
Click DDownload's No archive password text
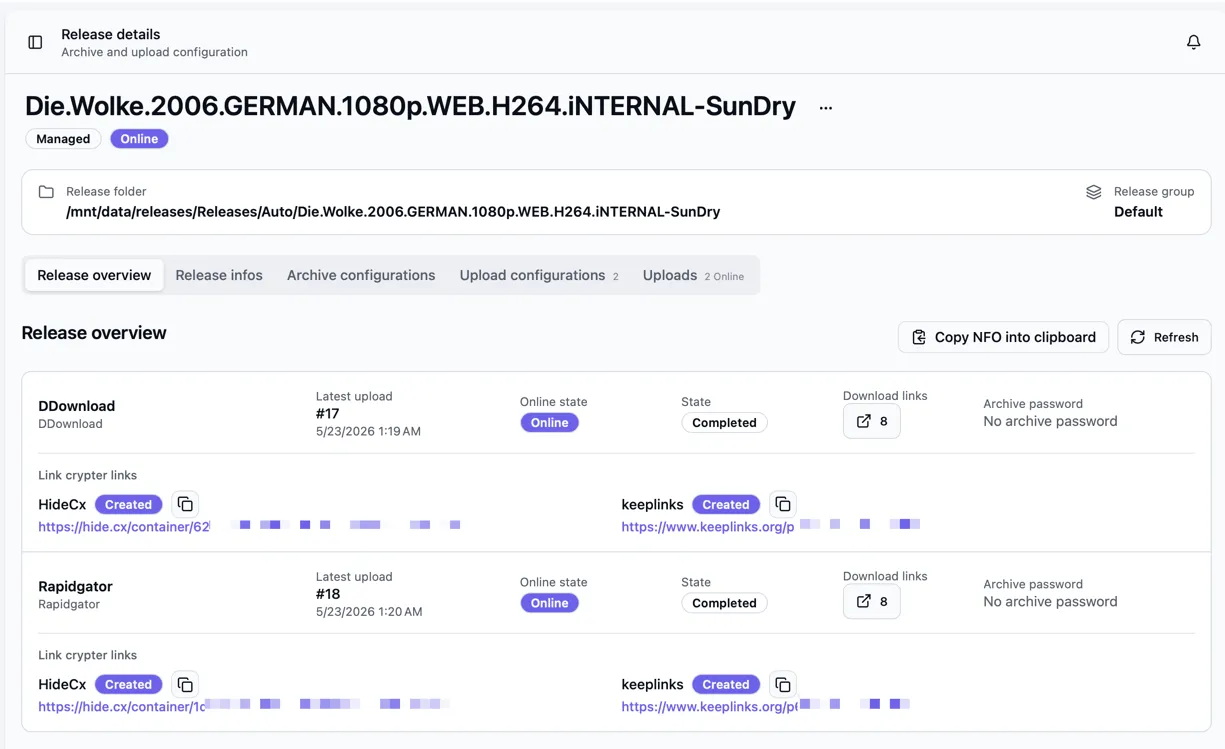click(1050, 421)
